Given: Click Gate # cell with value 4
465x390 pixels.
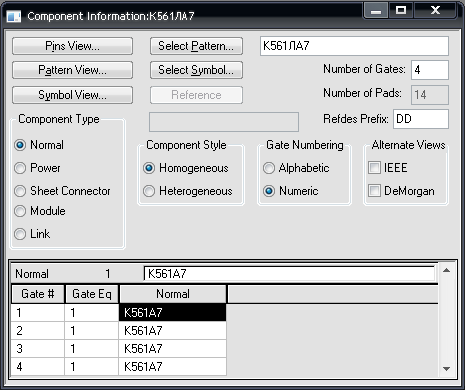Looking at the screenshot, I should tap(38, 367).
